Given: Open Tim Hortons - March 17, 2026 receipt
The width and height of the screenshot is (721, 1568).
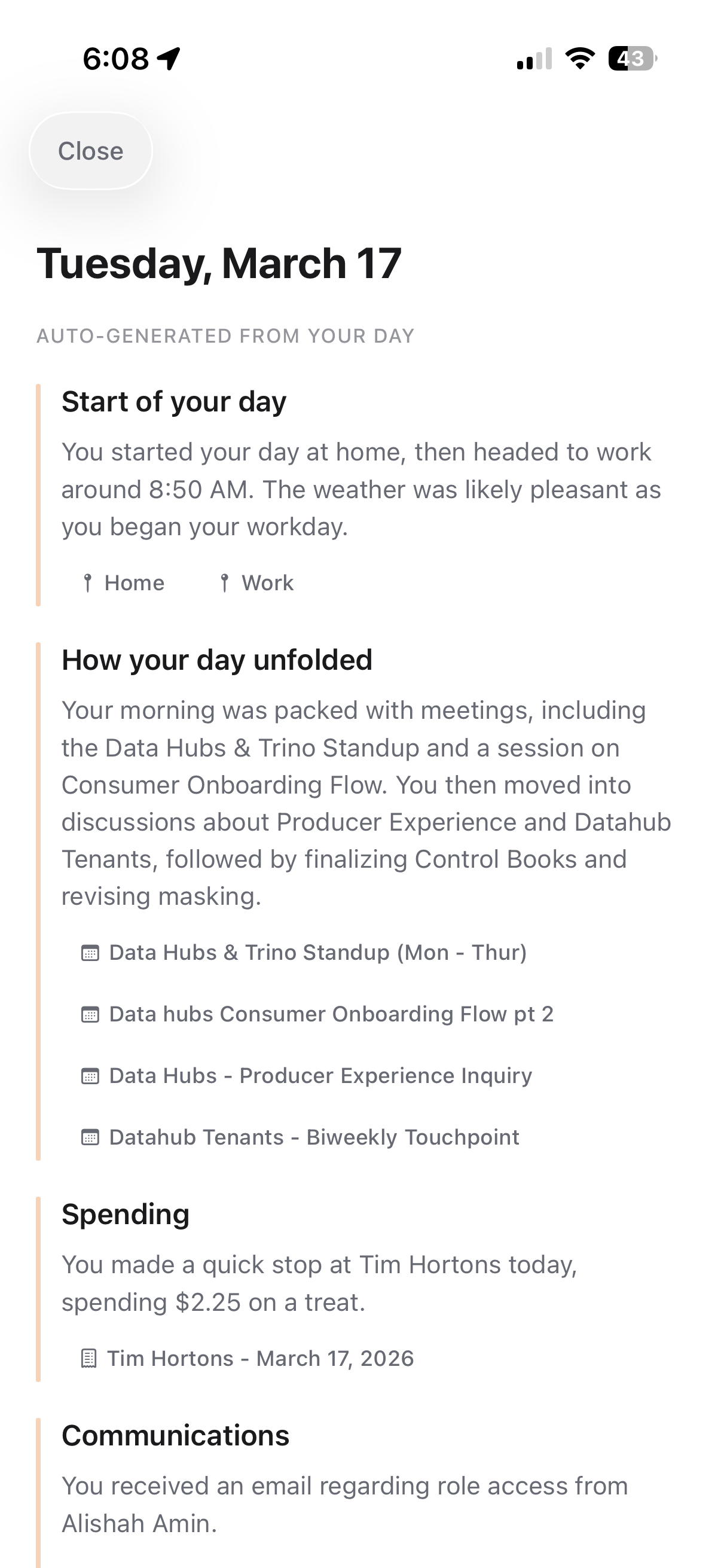Looking at the screenshot, I should (261, 1359).
